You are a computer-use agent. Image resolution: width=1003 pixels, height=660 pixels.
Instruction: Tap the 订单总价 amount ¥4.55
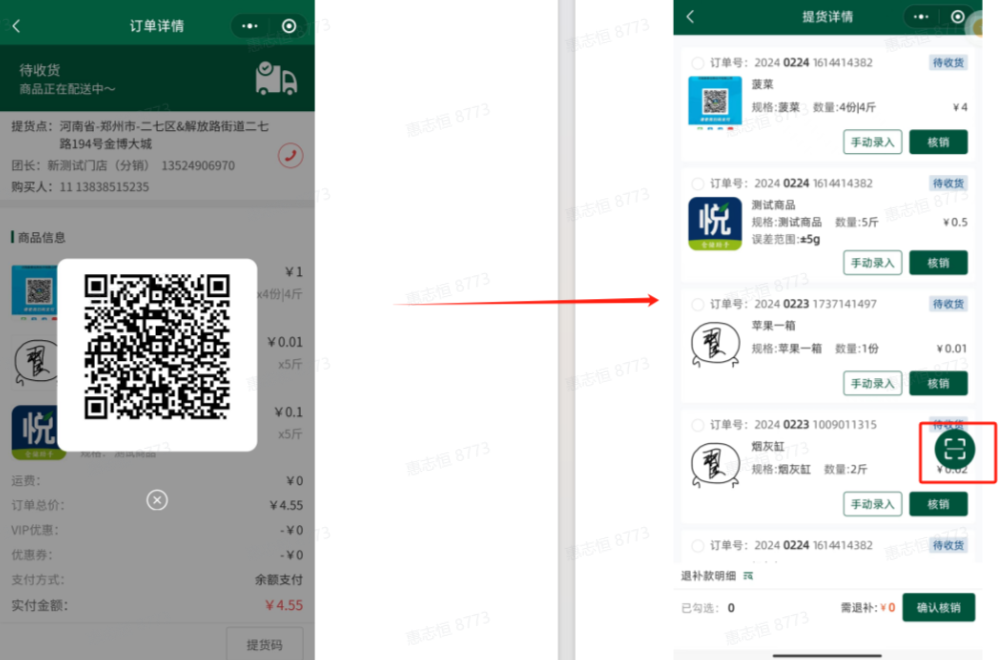pyautogui.click(x=287, y=505)
